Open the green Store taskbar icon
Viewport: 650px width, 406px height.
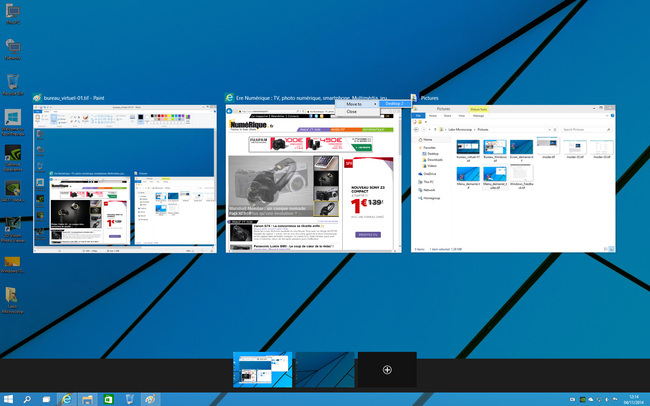[x=108, y=399]
